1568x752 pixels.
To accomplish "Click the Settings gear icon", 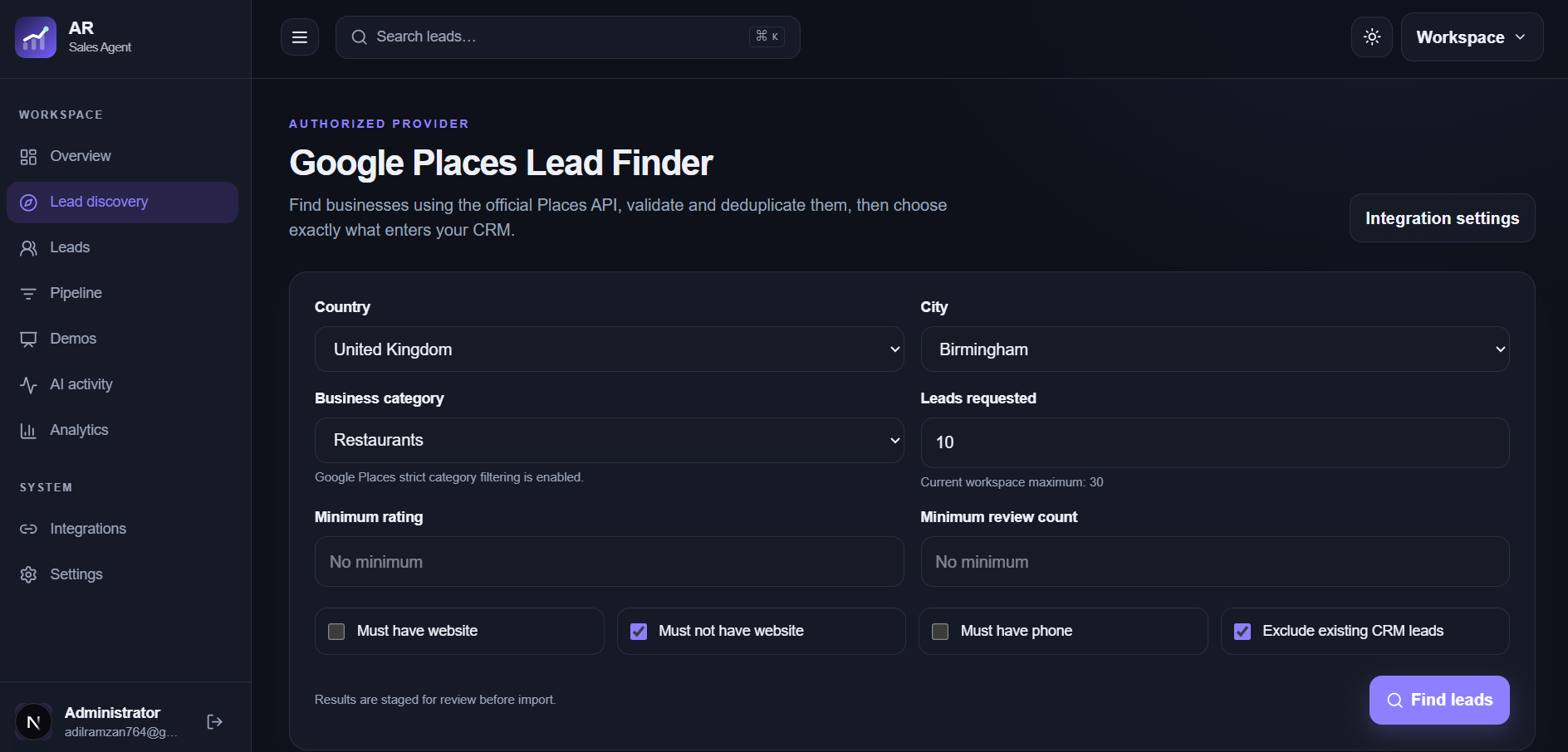I will tap(28, 574).
